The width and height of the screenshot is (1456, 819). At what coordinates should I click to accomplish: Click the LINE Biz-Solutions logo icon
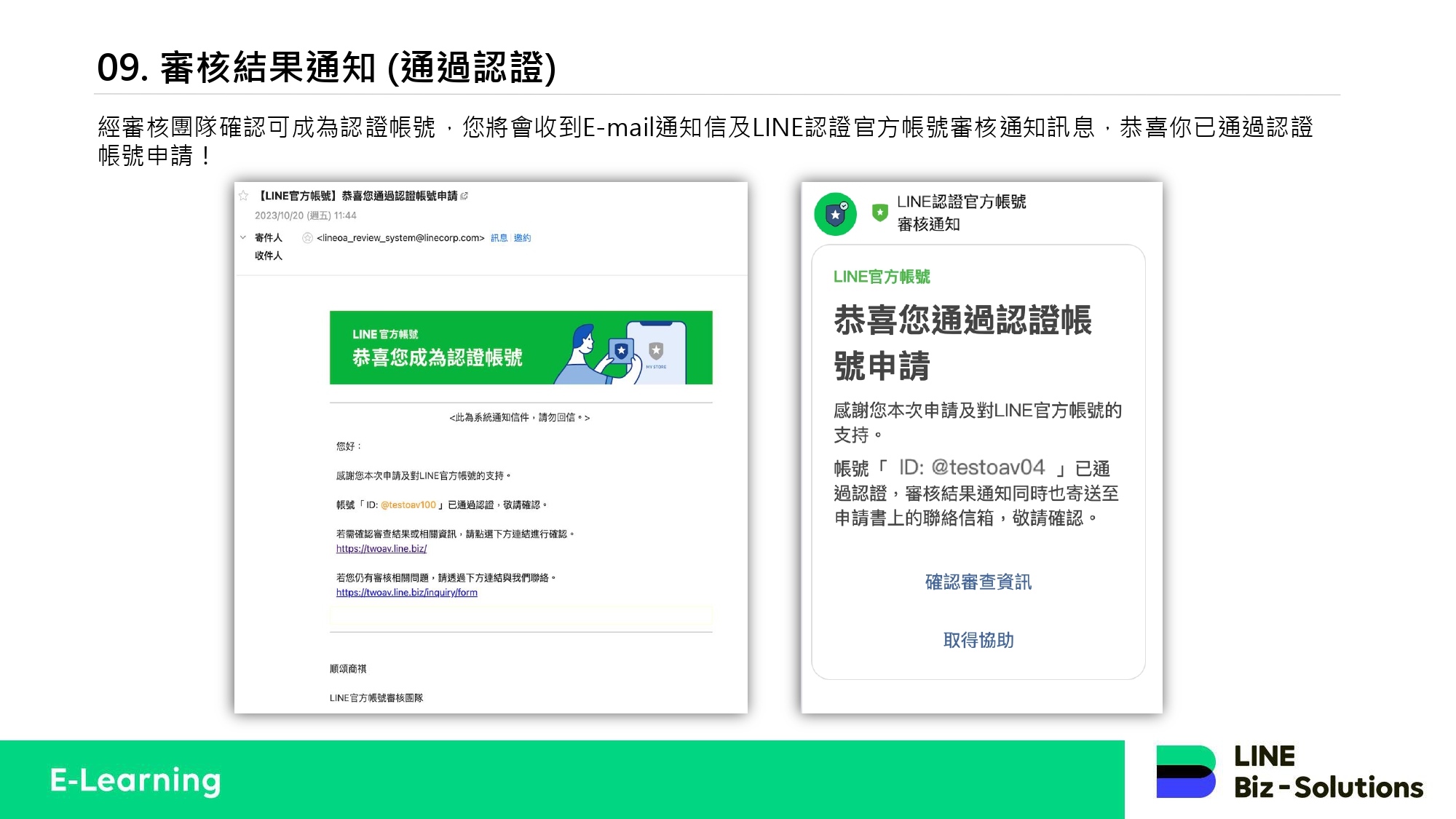click(1185, 772)
